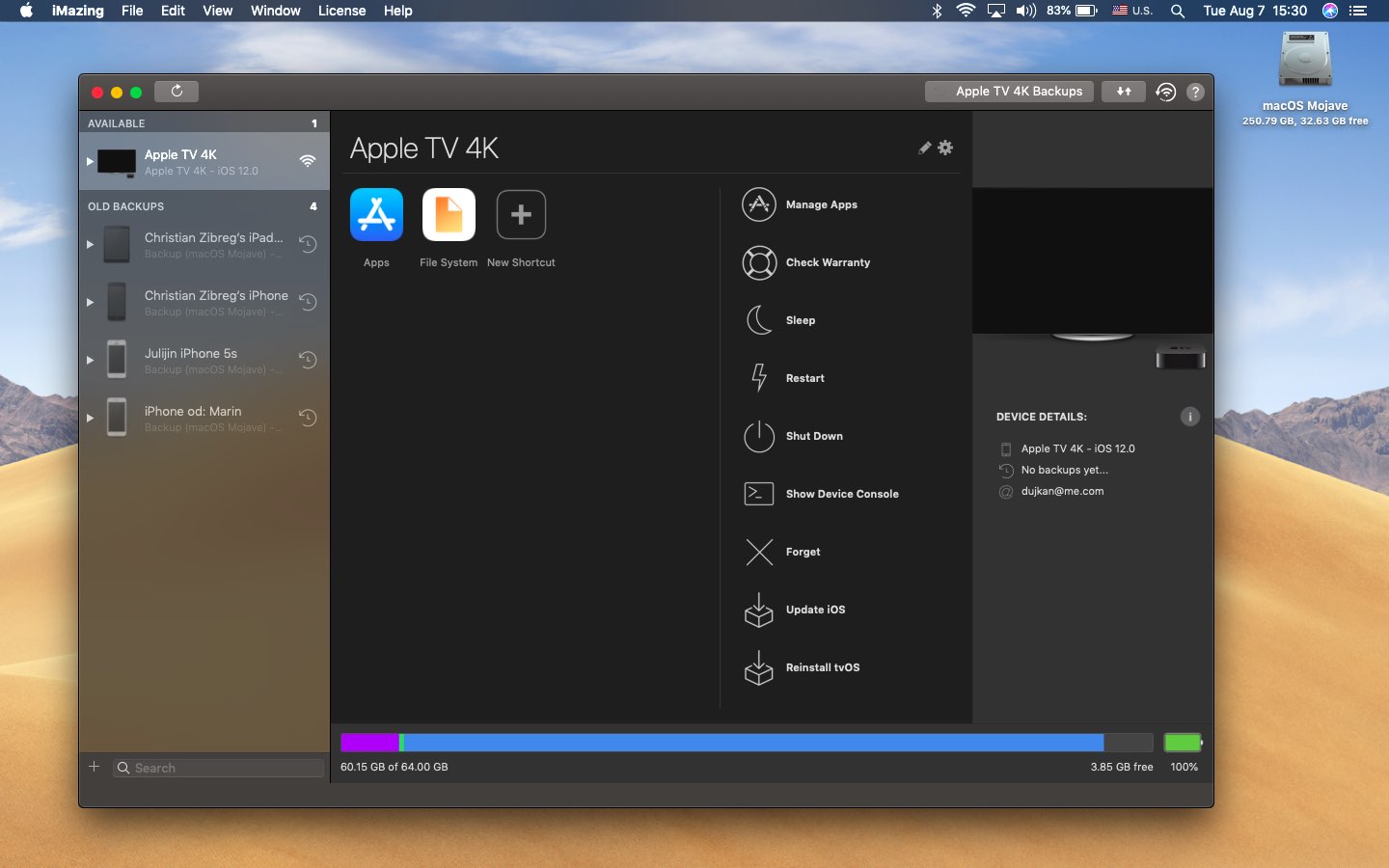Click the Sleep moon icon

coord(759,320)
